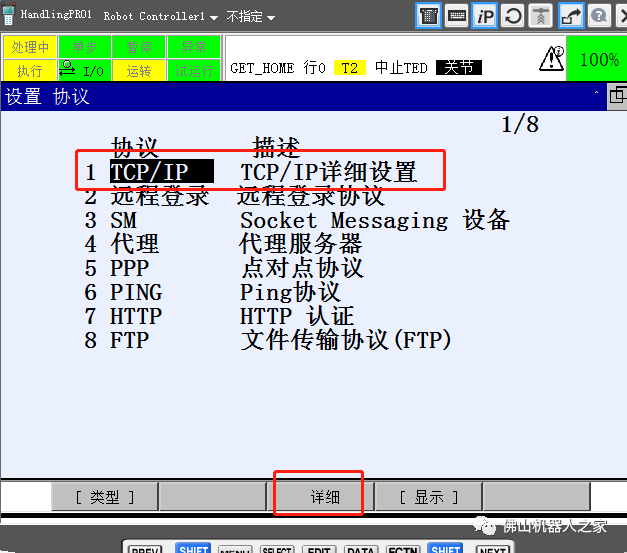Click the 试运行 status indicator

point(194,70)
